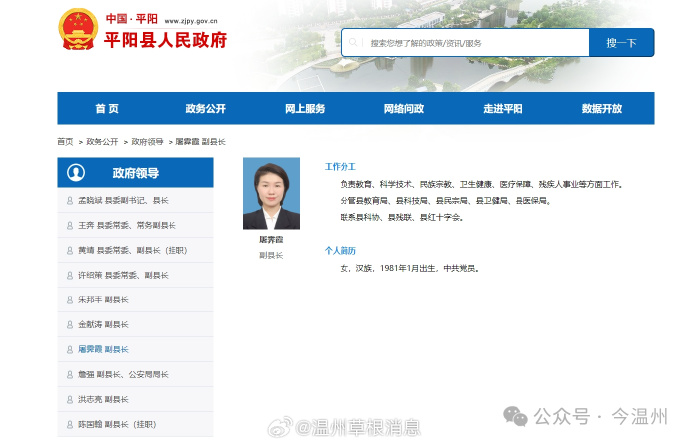The height and width of the screenshot is (444, 690).
Task: Click the person icon in 政府领导 header
Action: click(x=76, y=173)
